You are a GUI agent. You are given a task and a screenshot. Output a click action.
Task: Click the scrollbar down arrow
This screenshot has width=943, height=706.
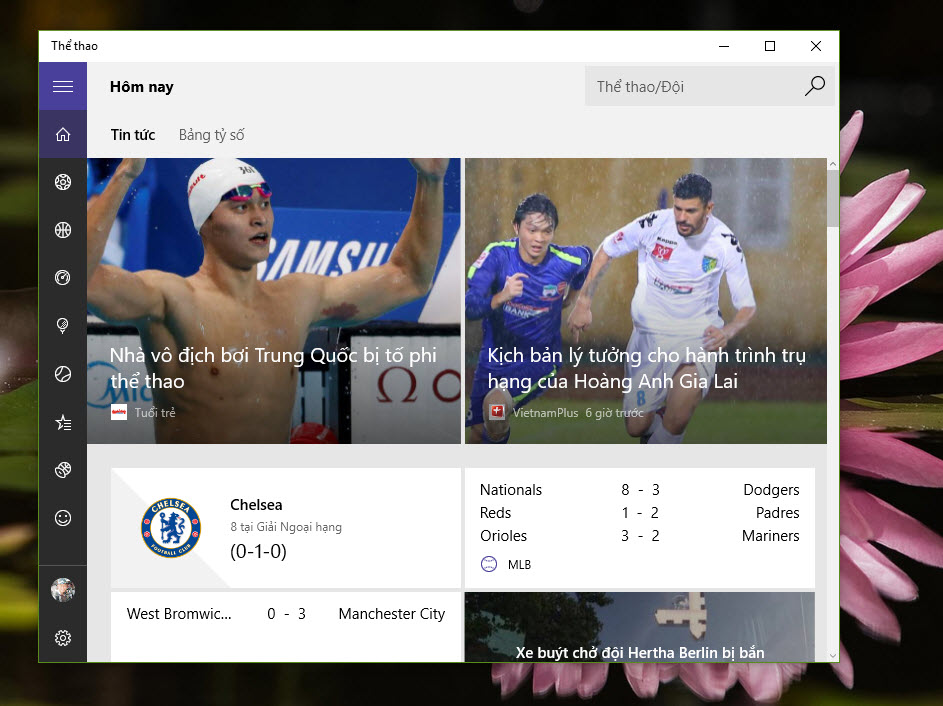click(833, 655)
